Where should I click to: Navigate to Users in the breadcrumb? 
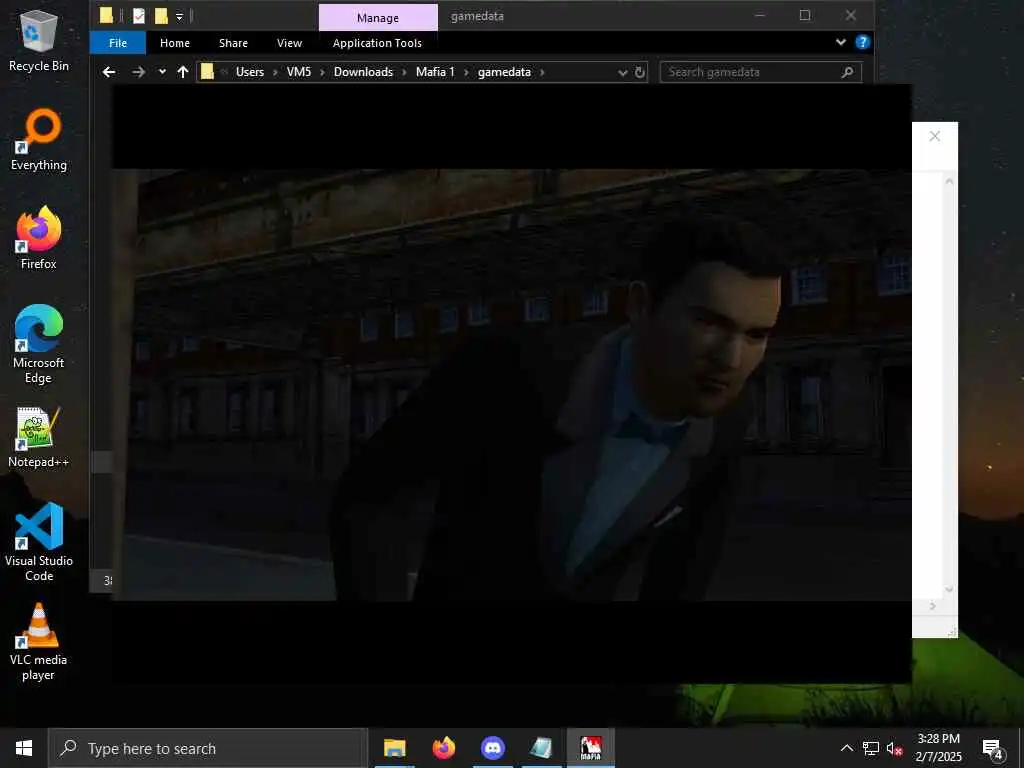(x=250, y=72)
